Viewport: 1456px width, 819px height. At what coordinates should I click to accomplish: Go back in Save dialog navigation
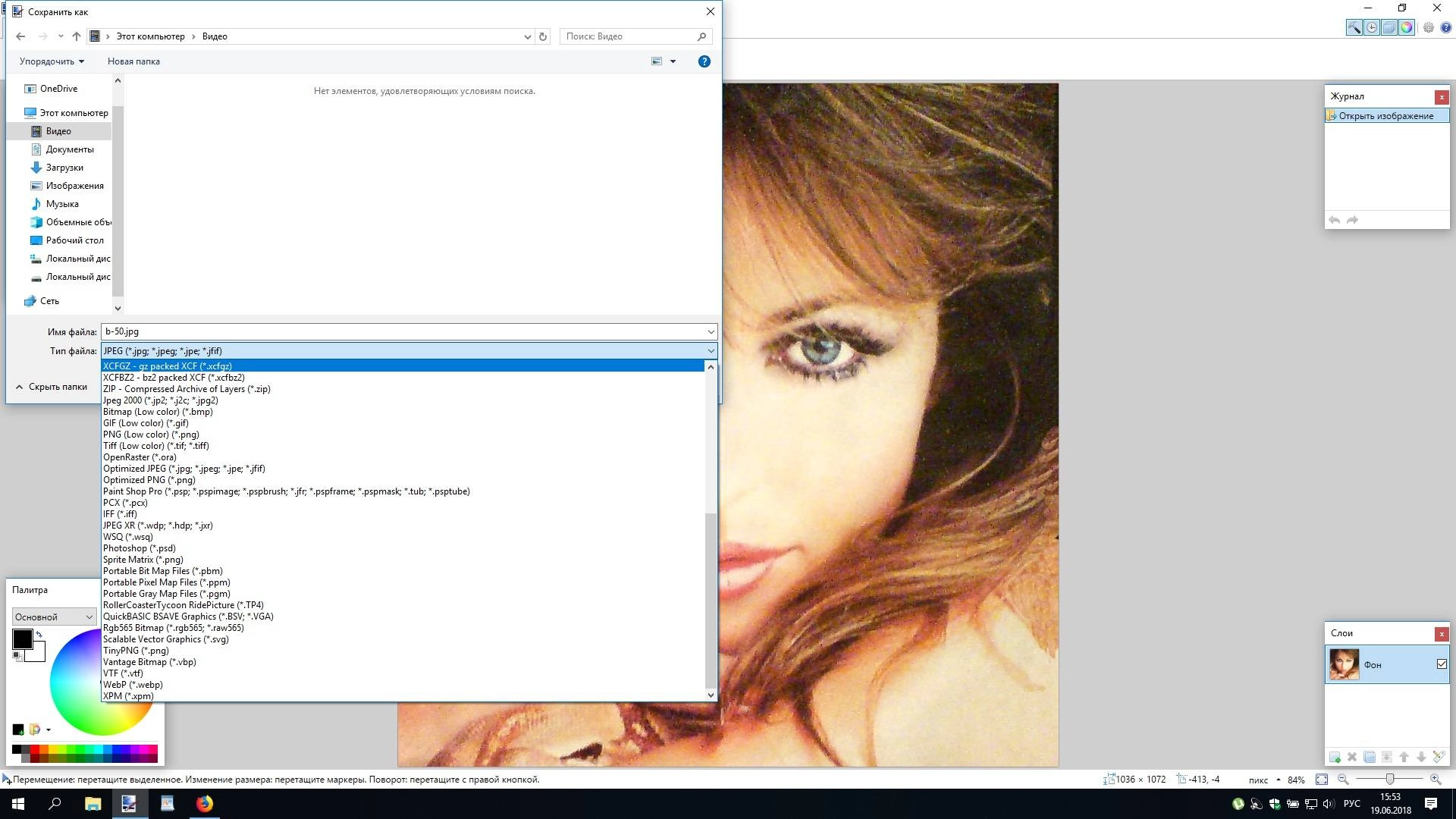pyautogui.click(x=20, y=36)
